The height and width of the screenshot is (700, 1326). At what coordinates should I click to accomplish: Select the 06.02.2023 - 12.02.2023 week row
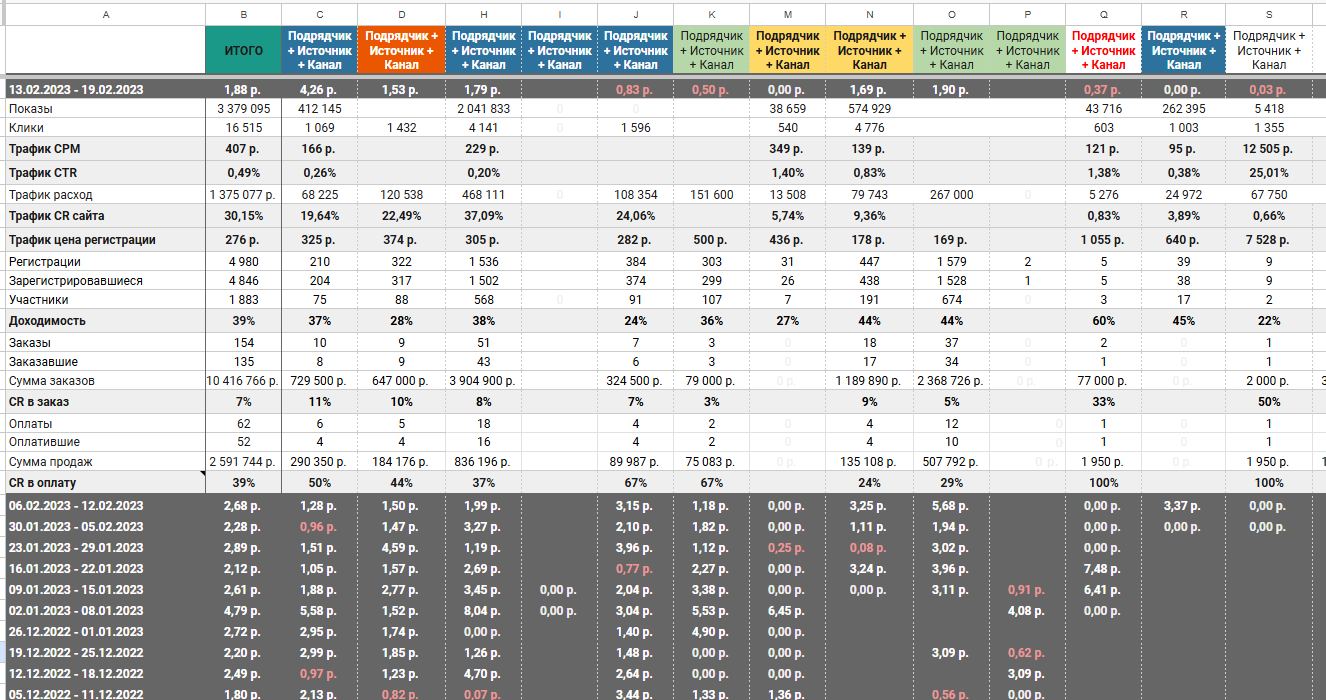[x=76, y=506]
